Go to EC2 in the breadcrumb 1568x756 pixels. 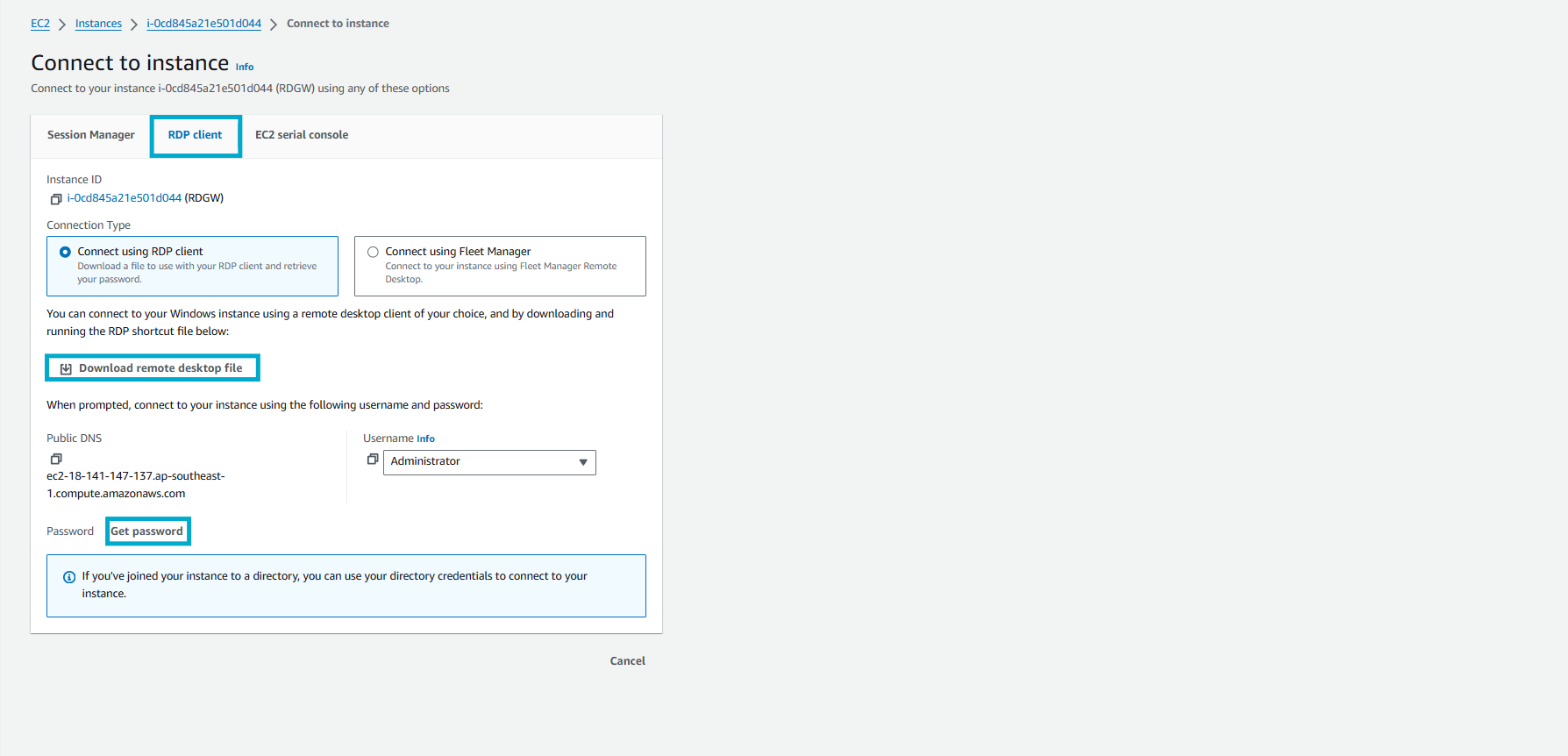pyautogui.click(x=40, y=24)
